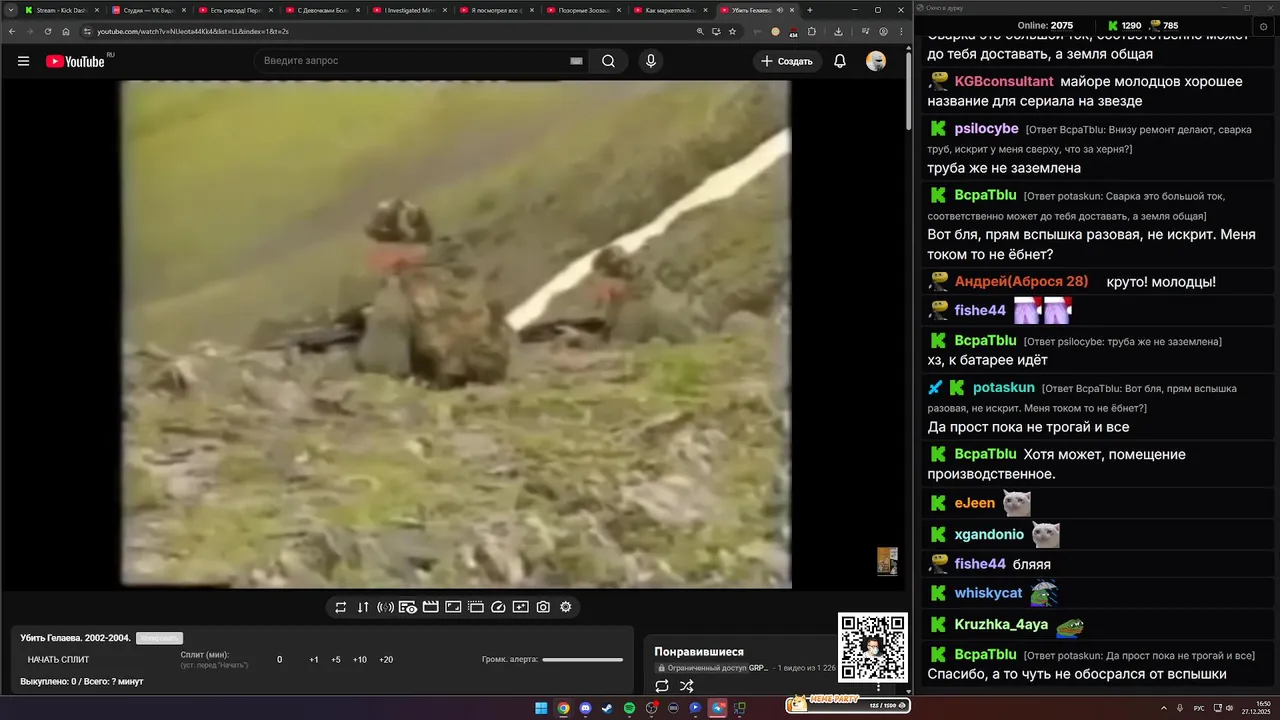Bookmark this page with the star
This screenshot has height=720, width=1280.
(732, 31)
